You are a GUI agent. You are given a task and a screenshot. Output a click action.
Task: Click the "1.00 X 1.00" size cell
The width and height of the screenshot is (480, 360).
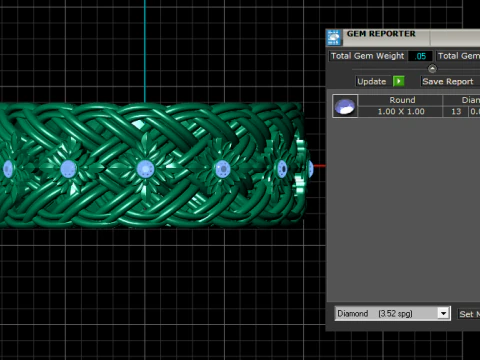click(400, 112)
